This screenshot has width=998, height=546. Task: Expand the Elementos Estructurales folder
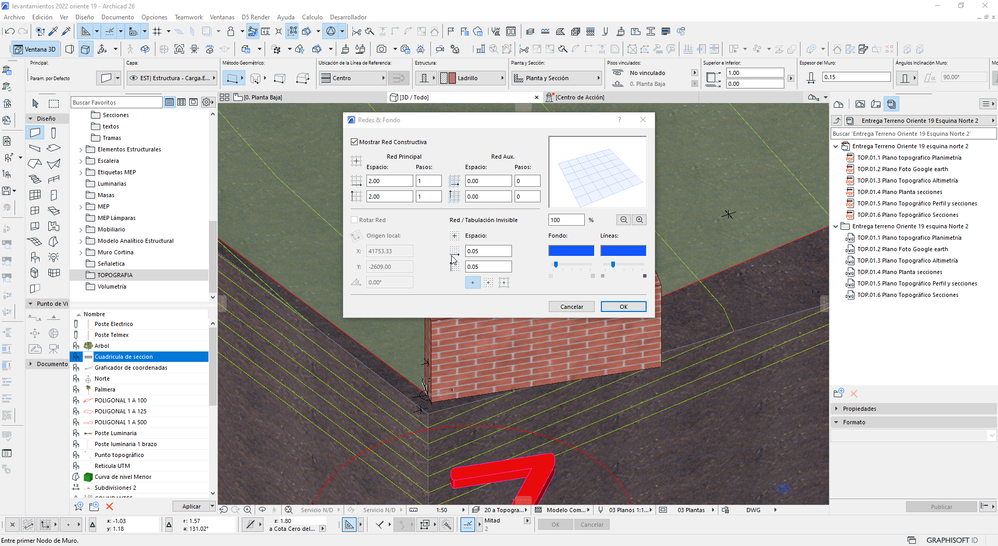(x=81, y=149)
